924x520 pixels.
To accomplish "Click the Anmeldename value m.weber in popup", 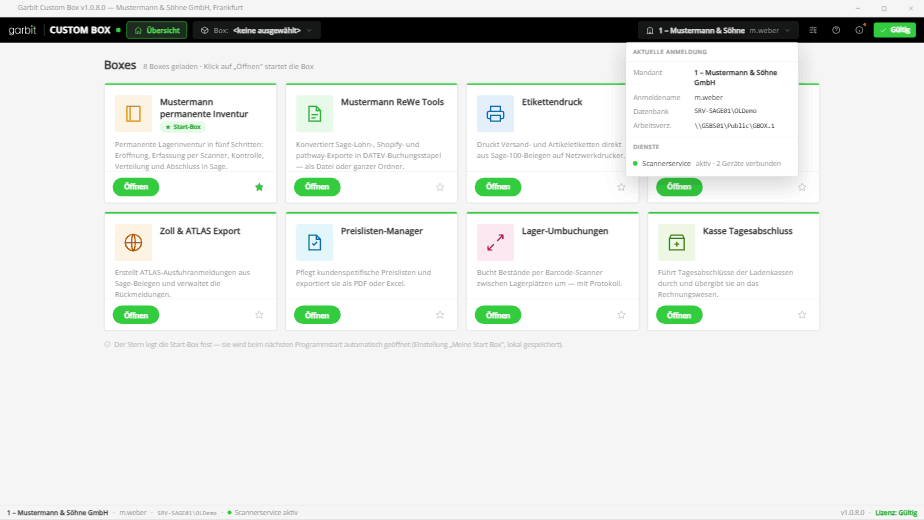I will 708,97.
